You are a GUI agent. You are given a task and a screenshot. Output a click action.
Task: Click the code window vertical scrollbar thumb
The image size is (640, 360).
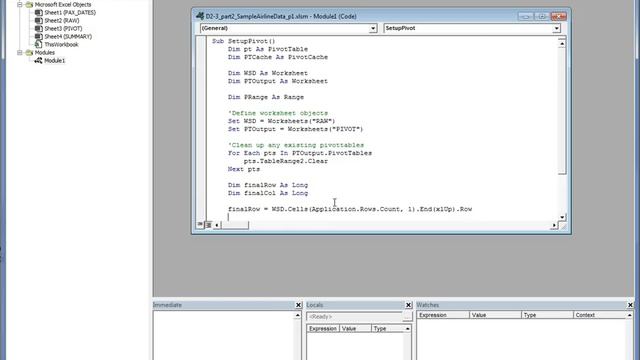coord(562,111)
